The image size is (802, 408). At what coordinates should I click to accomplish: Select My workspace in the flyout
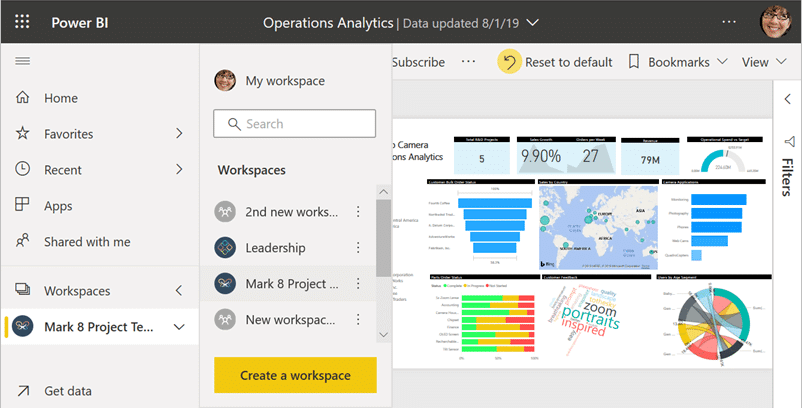(x=284, y=81)
